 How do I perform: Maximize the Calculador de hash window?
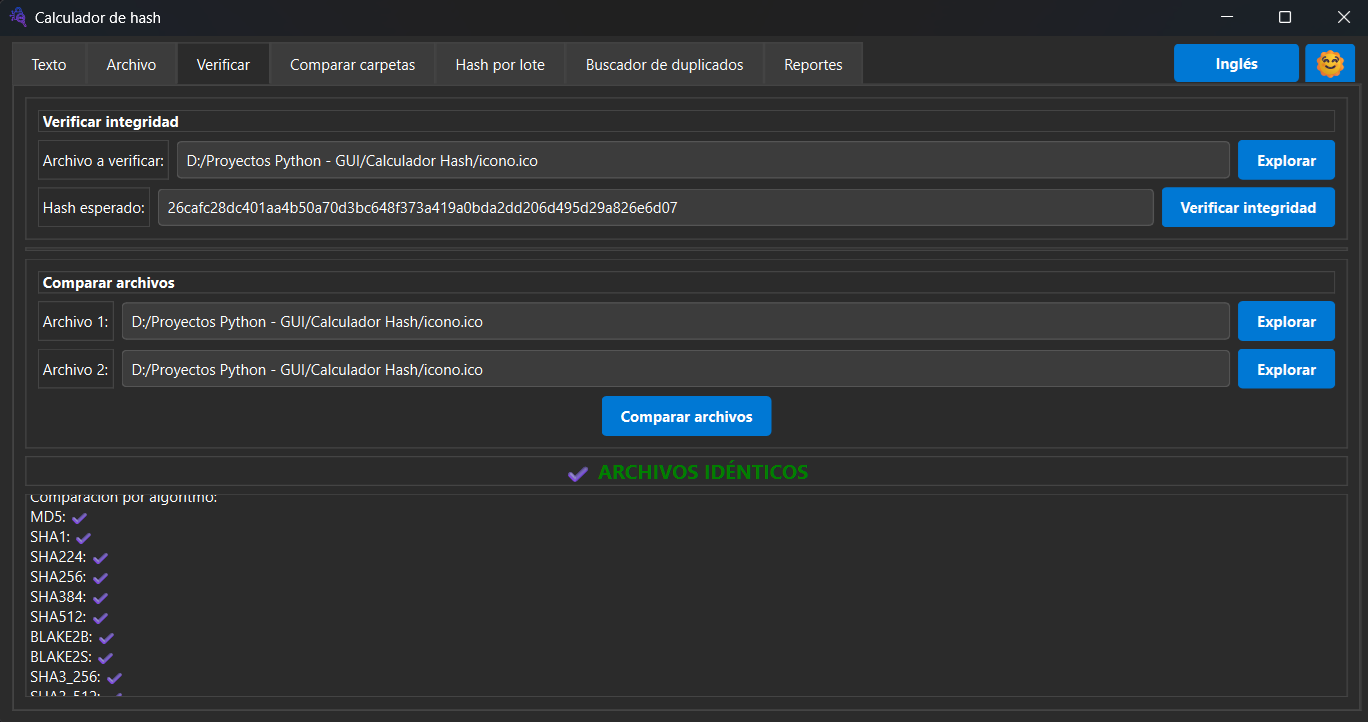coord(1285,17)
